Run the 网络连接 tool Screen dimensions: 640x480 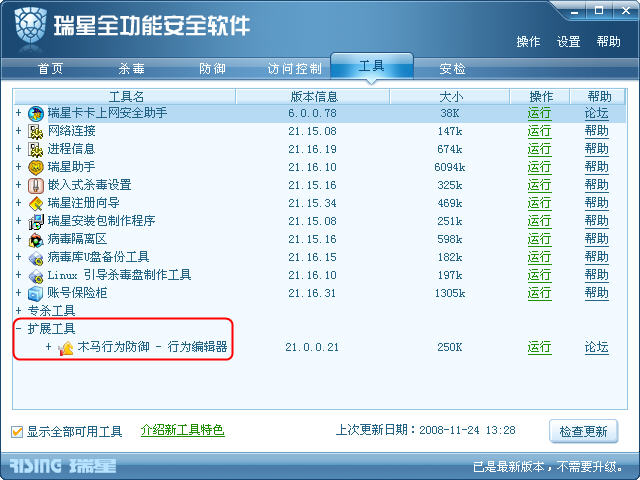click(x=539, y=131)
